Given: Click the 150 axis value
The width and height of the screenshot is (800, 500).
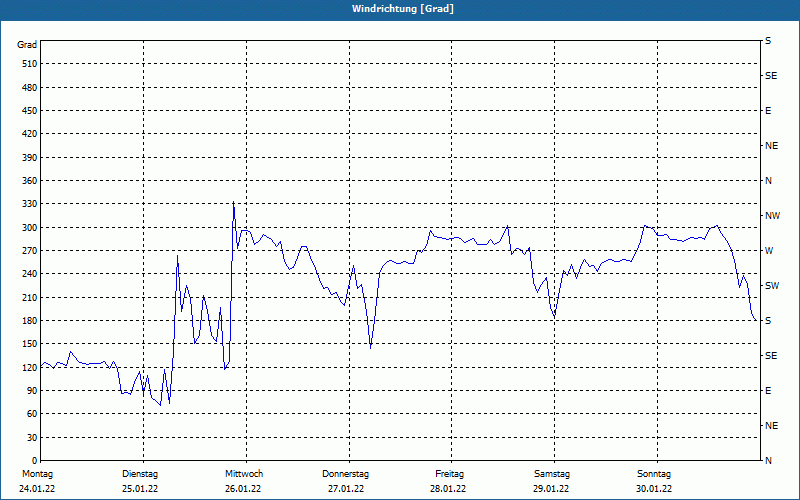Looking at the screenshot, I should point(30,344).
